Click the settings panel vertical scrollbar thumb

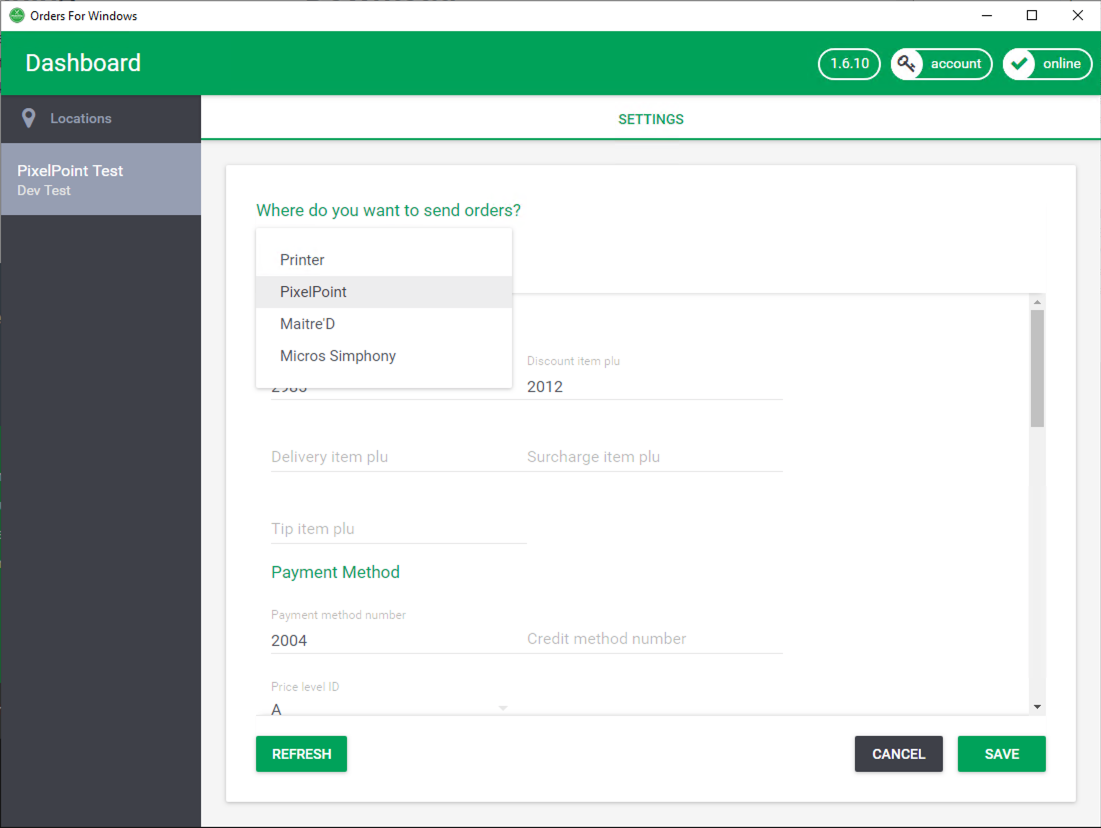point(1037,368)
